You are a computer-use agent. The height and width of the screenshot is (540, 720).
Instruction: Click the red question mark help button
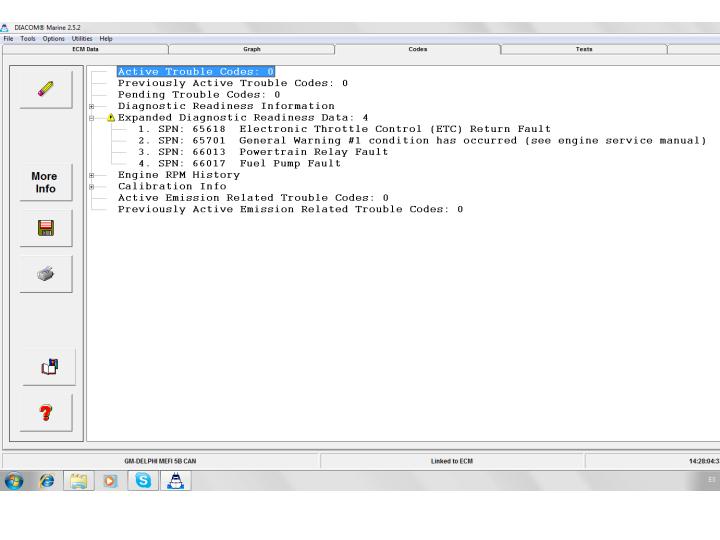48,412
